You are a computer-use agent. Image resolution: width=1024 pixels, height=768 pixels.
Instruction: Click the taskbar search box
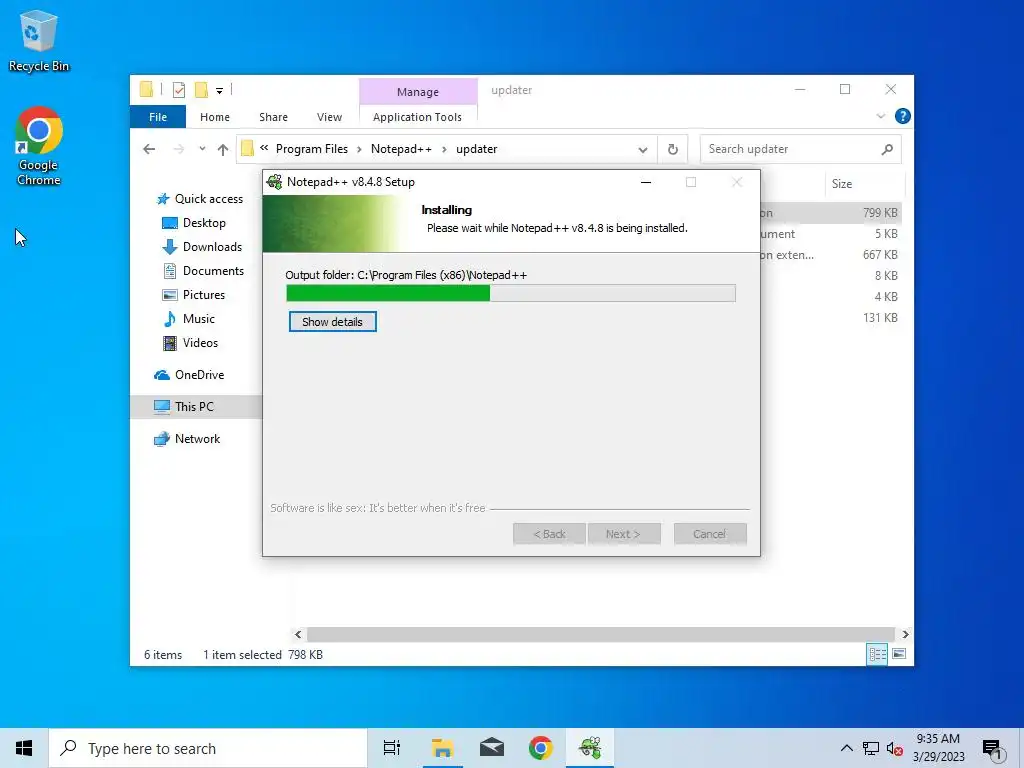pos(208,748)
